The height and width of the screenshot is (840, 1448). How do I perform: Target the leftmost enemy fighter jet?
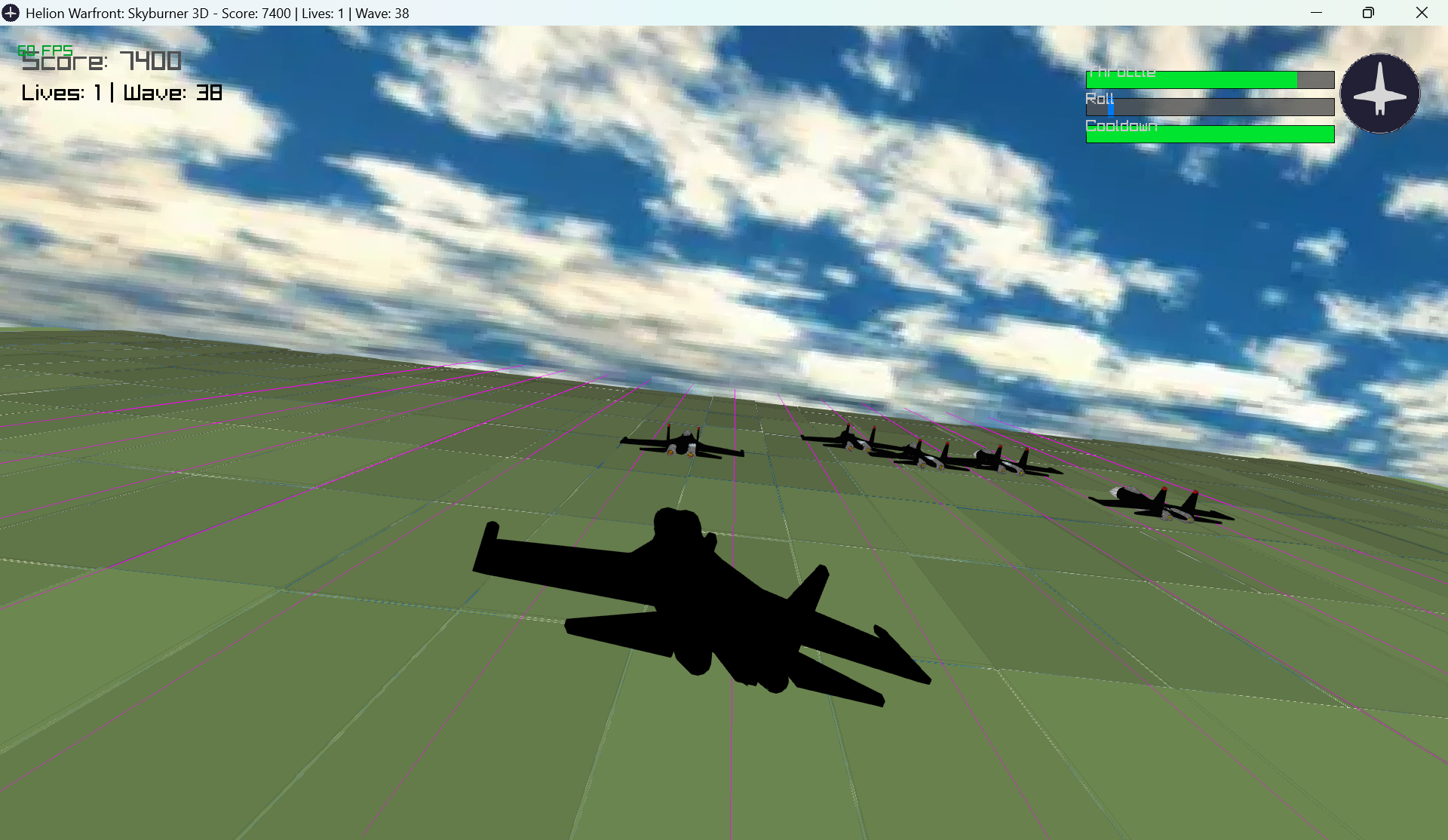[683, 444]
